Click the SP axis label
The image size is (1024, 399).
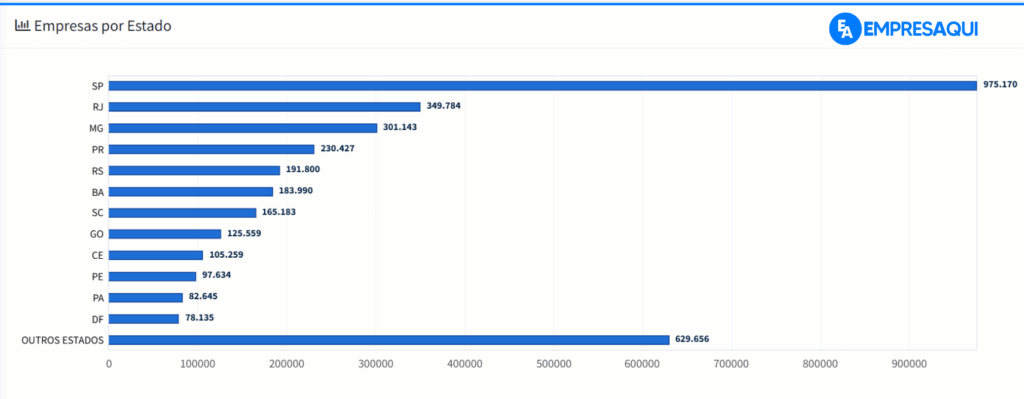pos(97,86)
